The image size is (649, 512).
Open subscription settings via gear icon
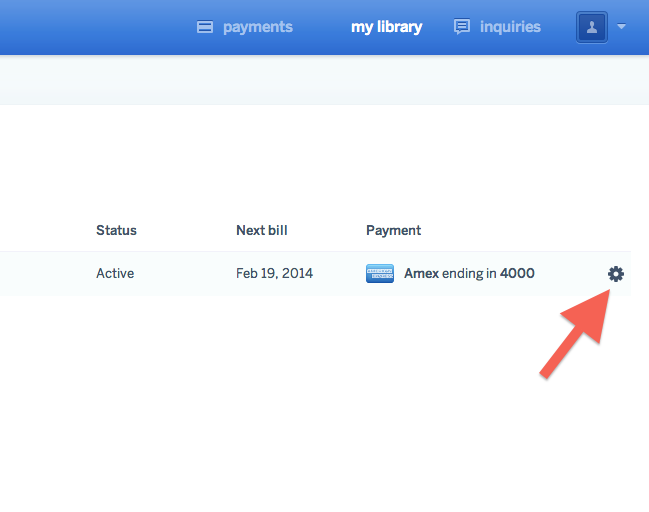(616, 273)
